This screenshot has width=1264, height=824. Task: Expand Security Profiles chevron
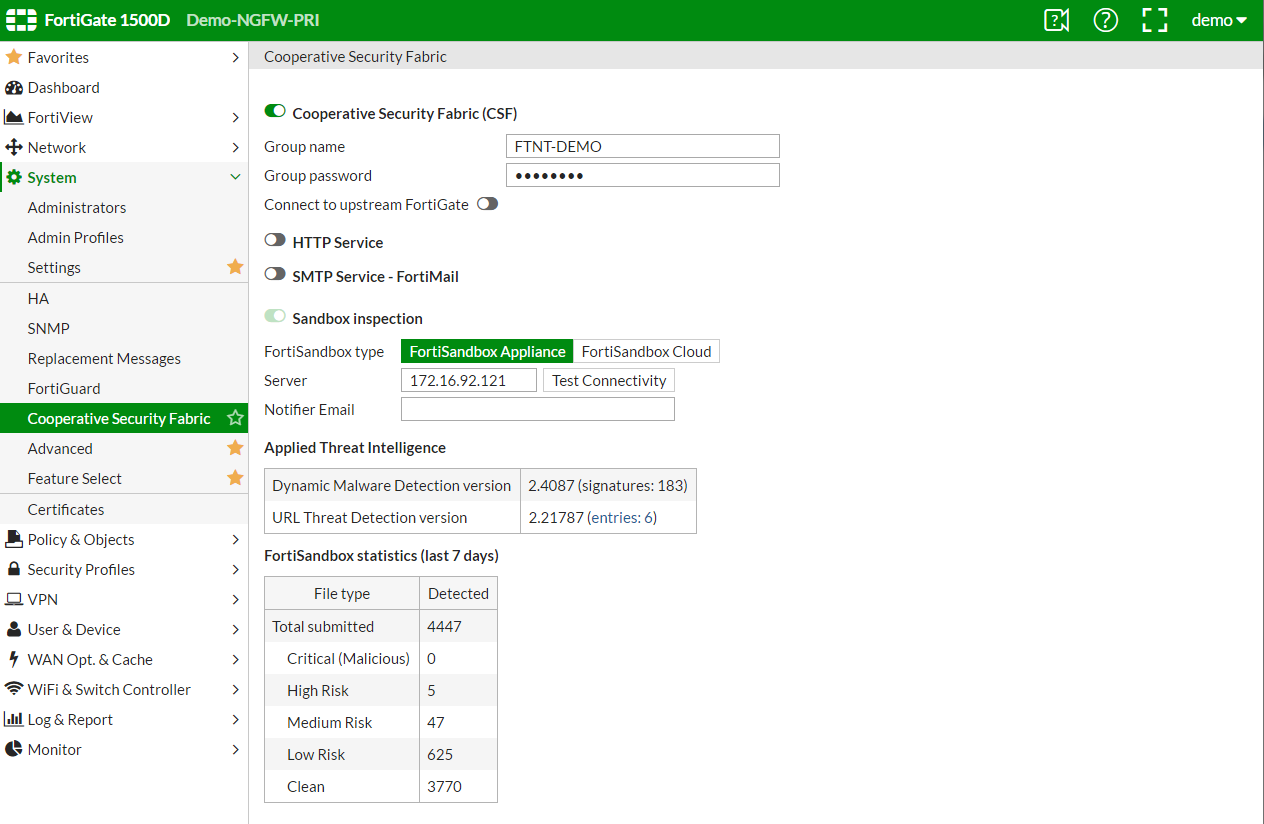(235, 570)
